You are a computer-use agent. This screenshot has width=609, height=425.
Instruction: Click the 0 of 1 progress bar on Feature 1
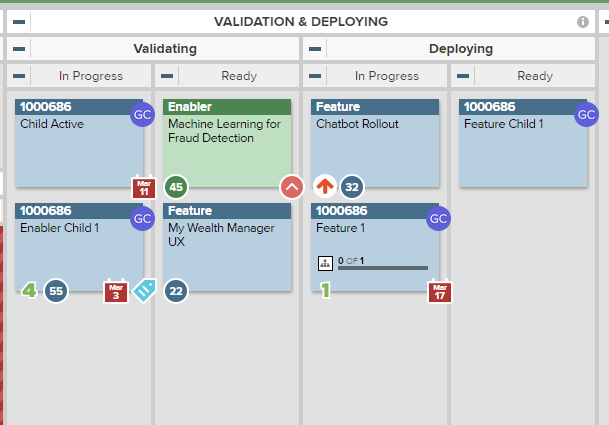point(383,268)
